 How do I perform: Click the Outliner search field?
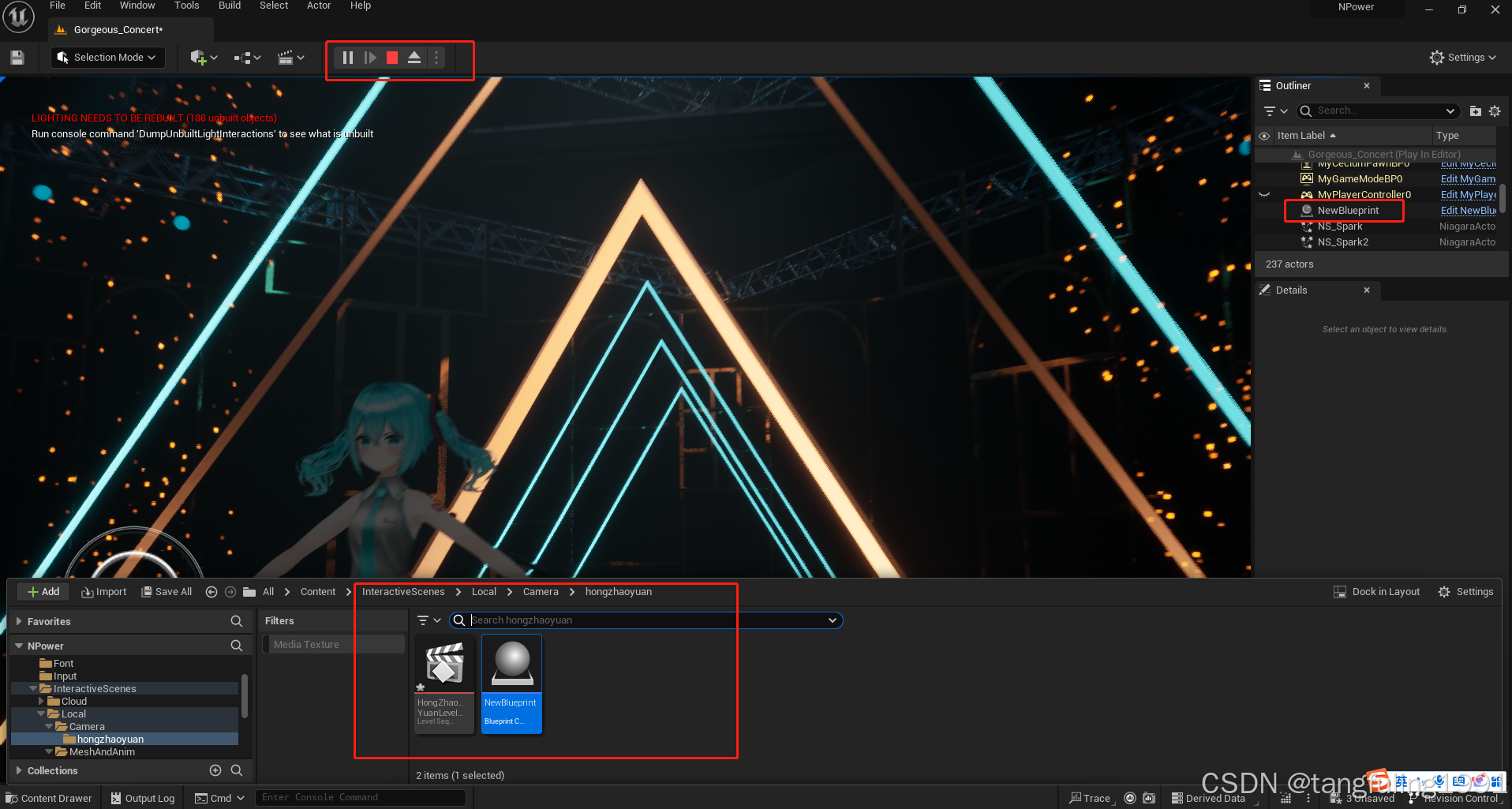[1377, 111]
